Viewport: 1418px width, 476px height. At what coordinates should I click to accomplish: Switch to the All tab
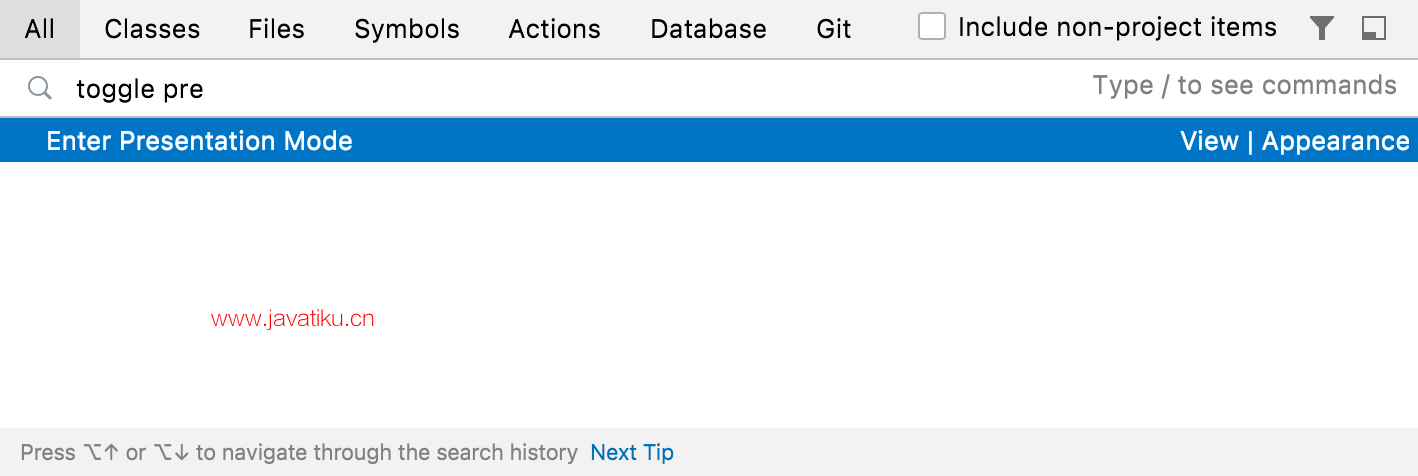tap(40, 29)
